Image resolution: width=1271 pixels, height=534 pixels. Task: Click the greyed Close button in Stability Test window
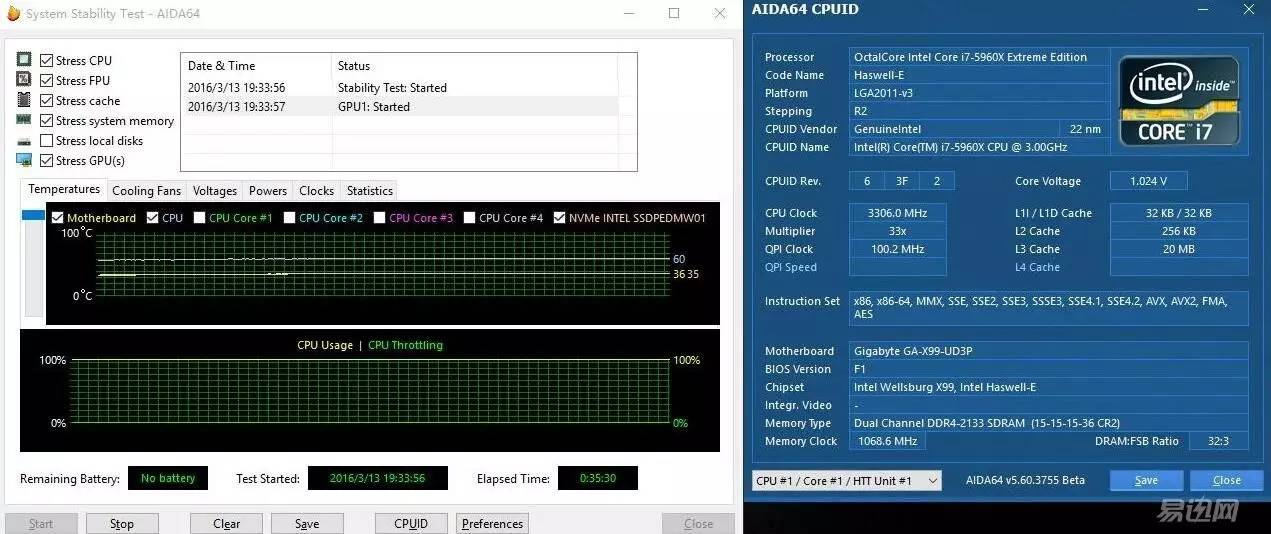pos(699,523)
